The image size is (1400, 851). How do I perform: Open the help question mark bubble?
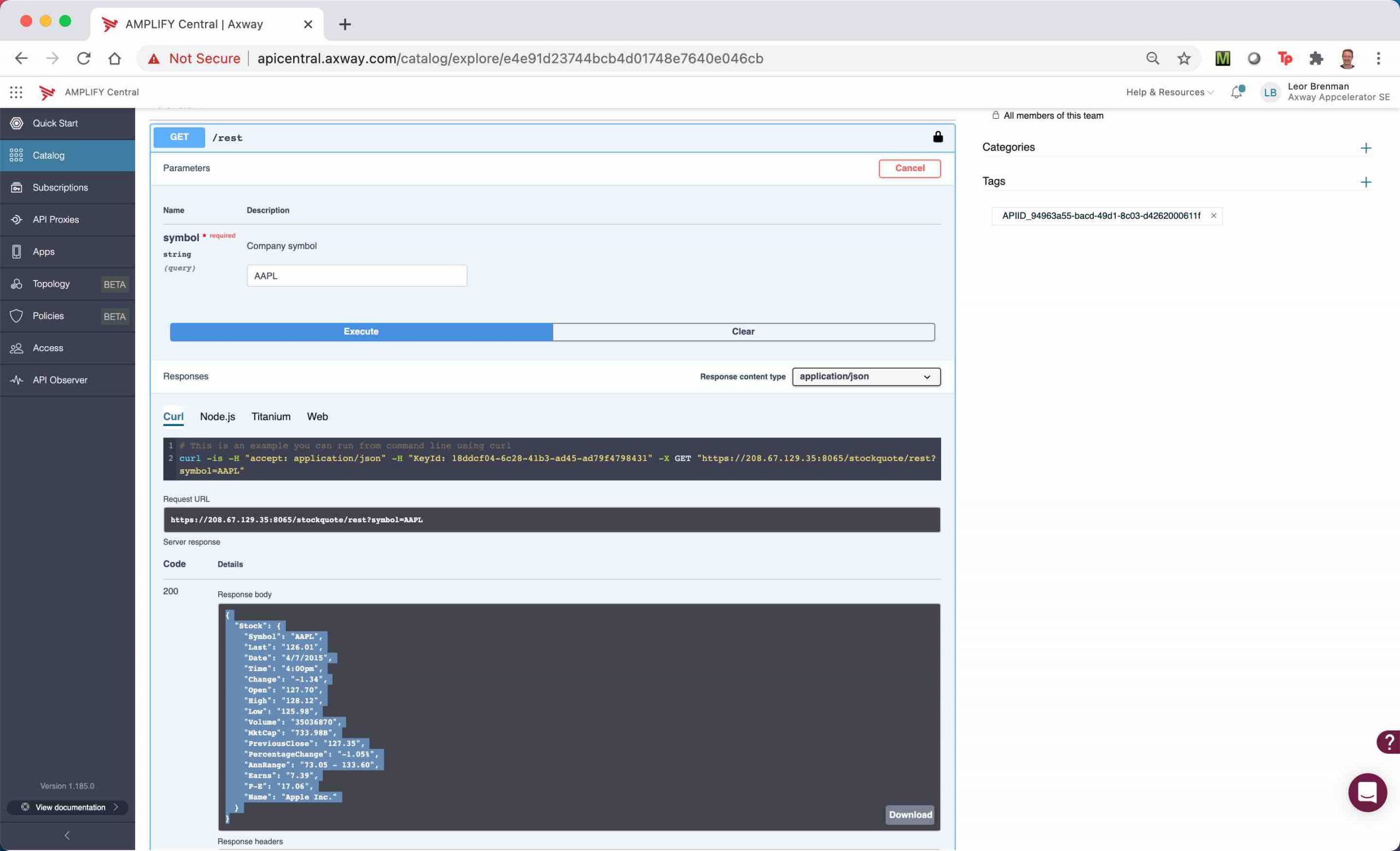(x=1388, y=742)
